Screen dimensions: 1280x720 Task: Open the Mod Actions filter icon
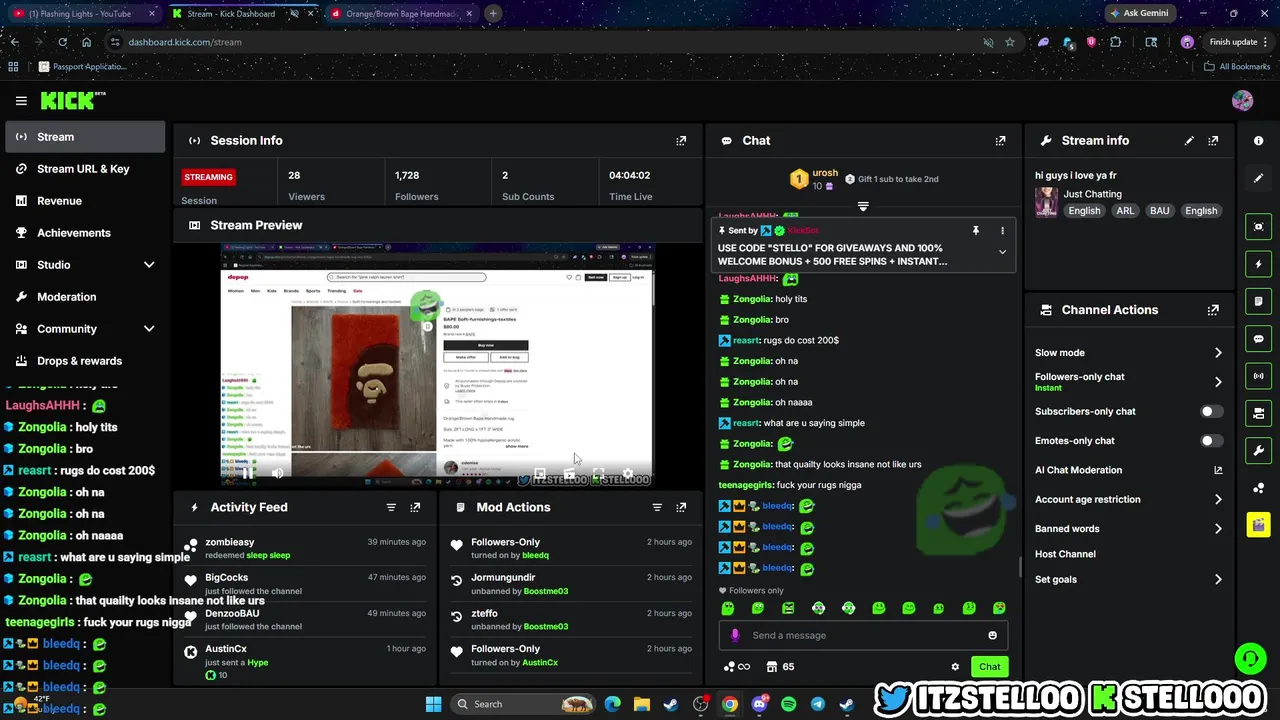point(657,507)
